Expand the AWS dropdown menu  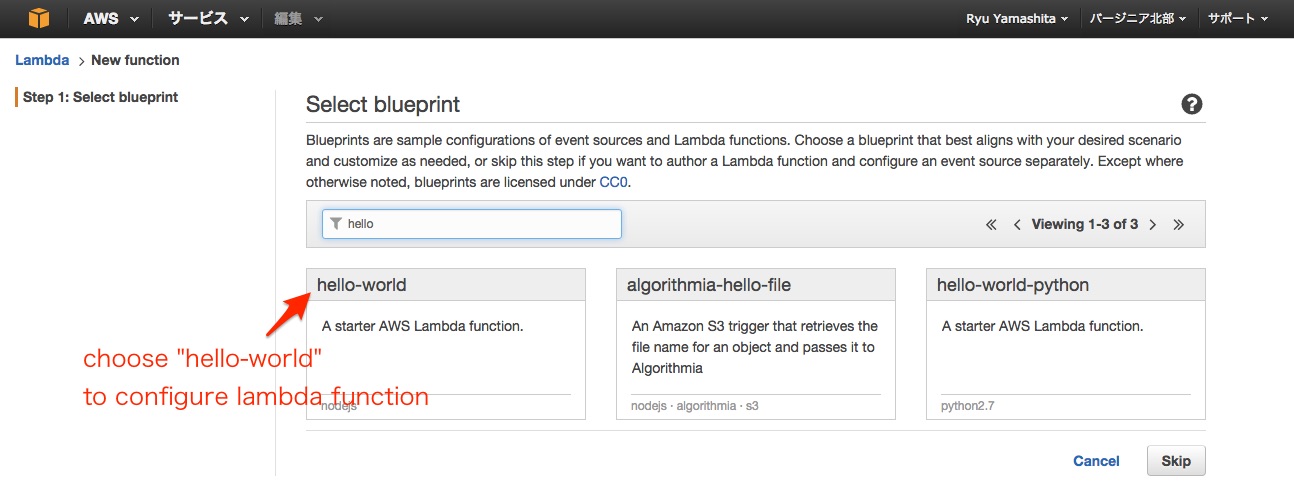(110, 18)
